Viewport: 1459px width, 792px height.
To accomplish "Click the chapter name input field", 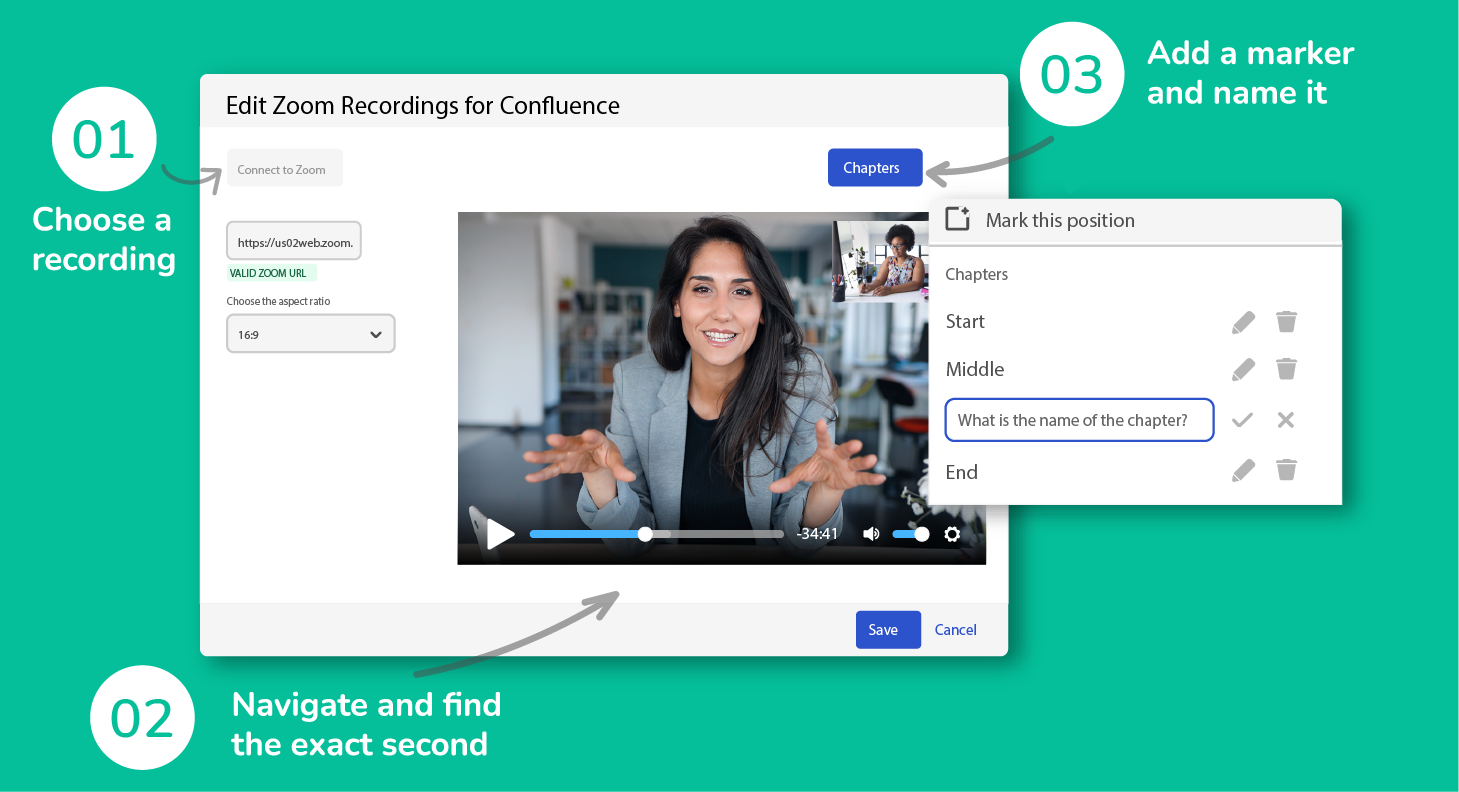I will [1079, 420].
